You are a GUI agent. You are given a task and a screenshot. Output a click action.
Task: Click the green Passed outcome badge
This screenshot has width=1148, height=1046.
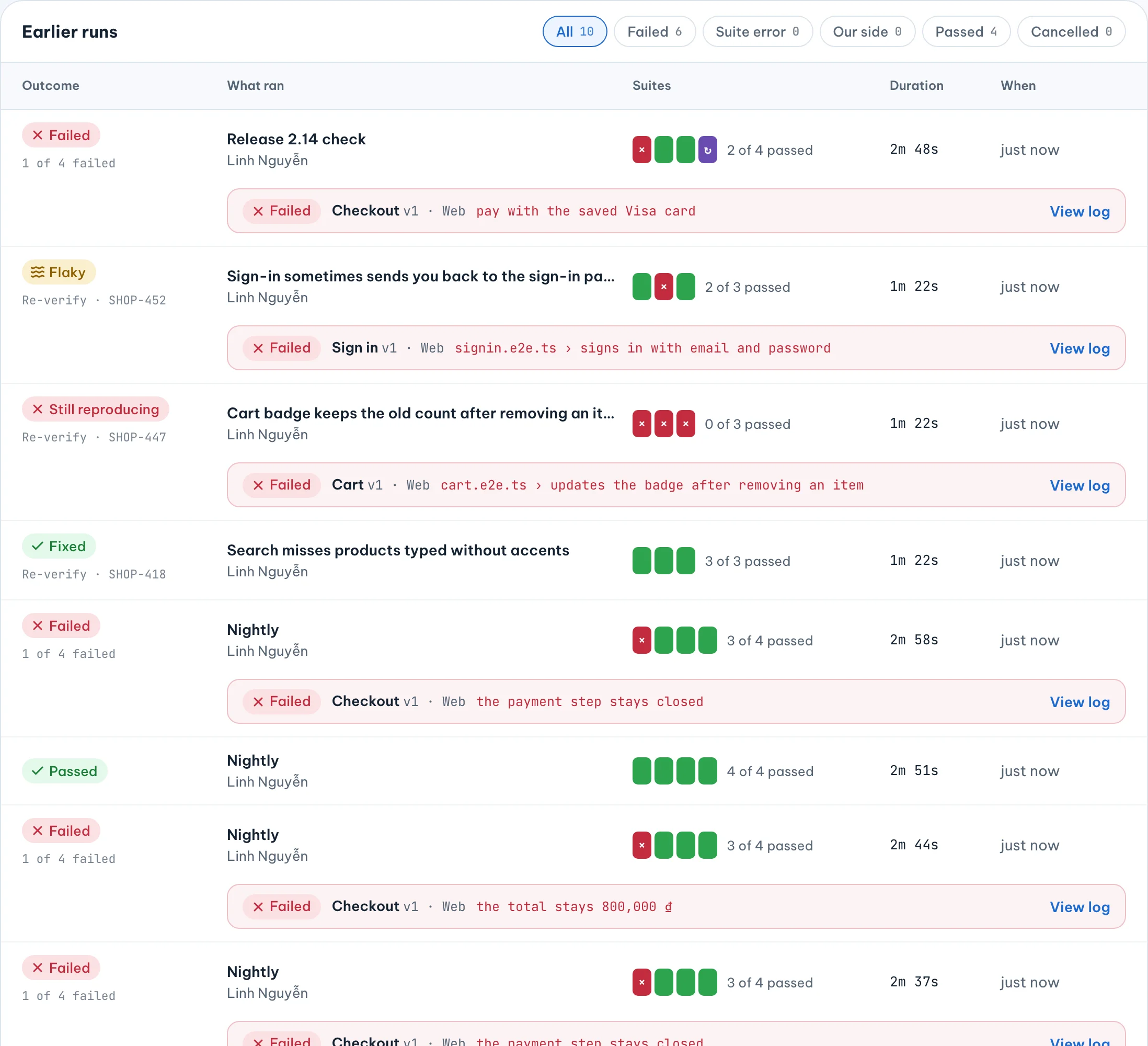click(x=64, y=771)
